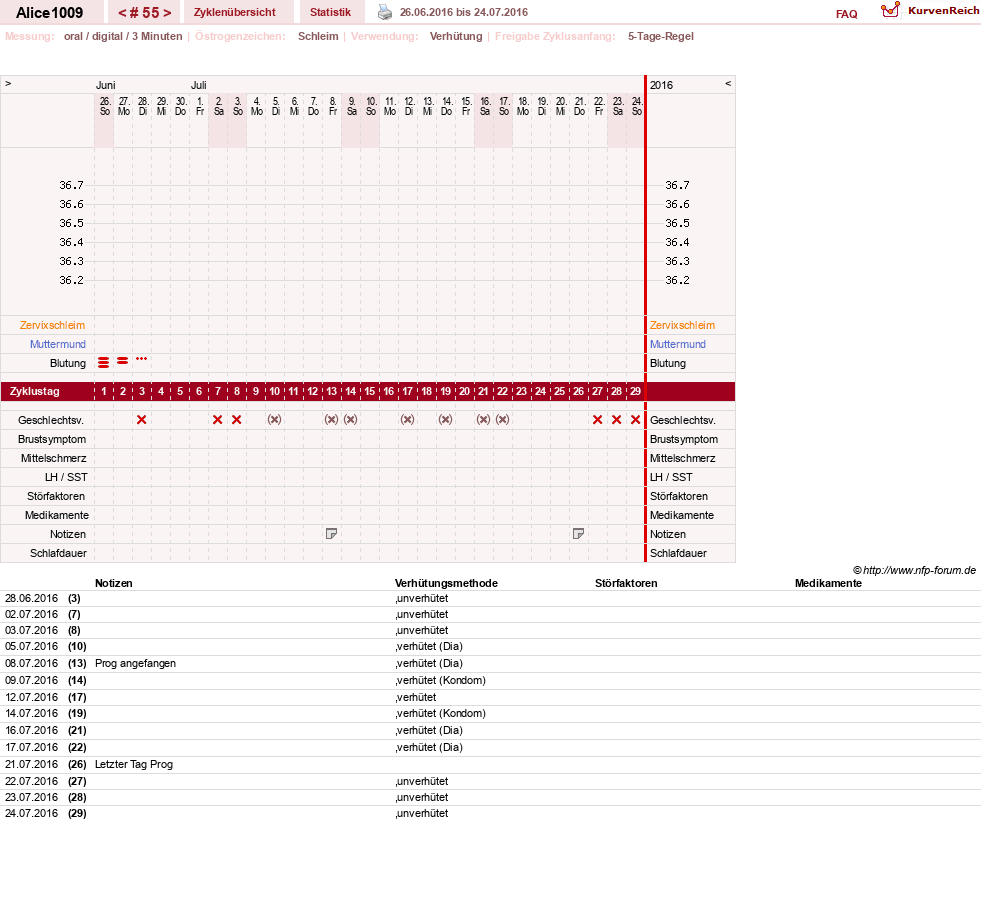The height and width of the screenshot is (922, 981).
Task: Click spotting dots symbol on cycle day 3
Action: [x=141, y=359]
